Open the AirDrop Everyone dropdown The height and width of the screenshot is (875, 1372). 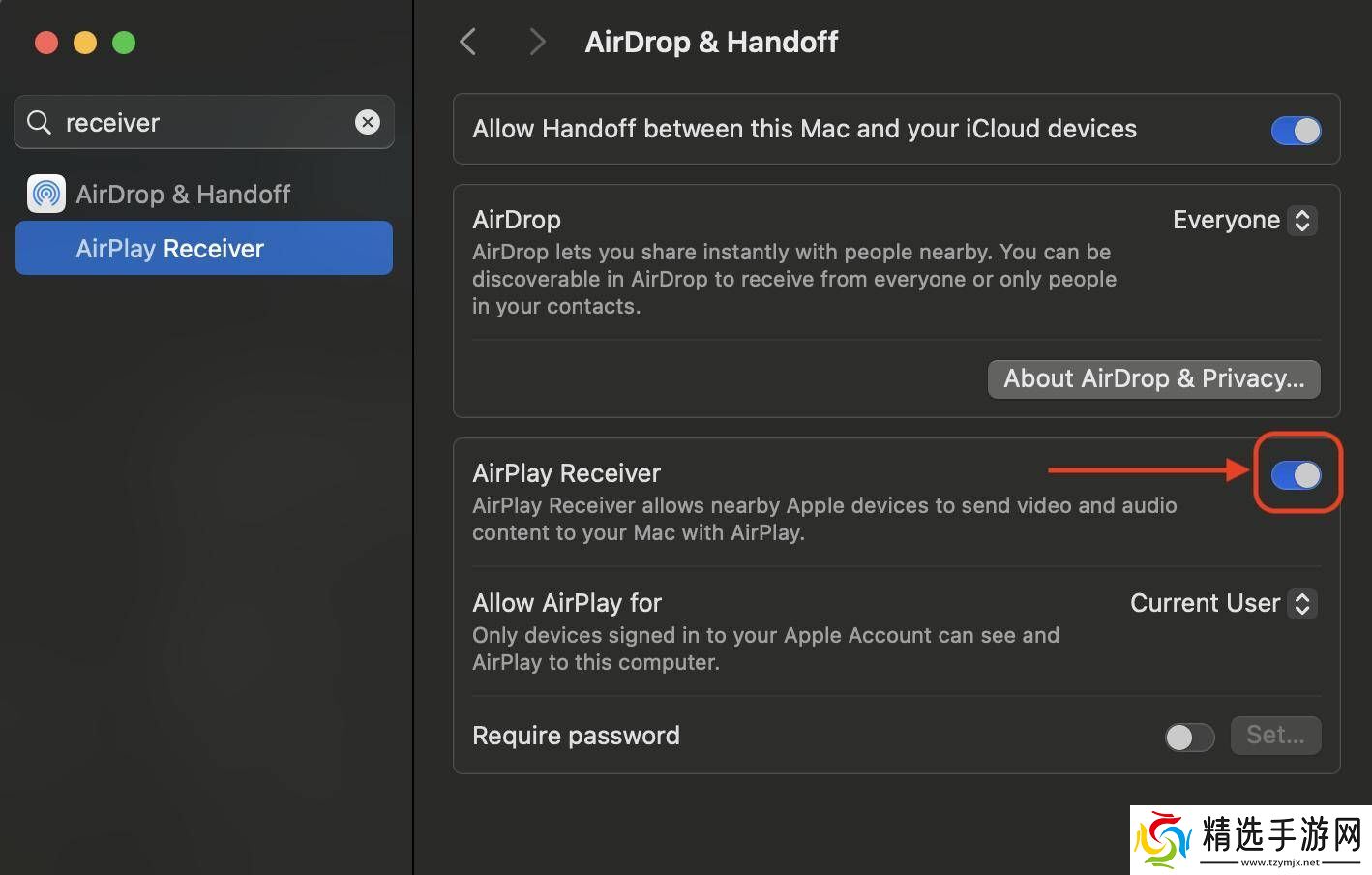1243,221
